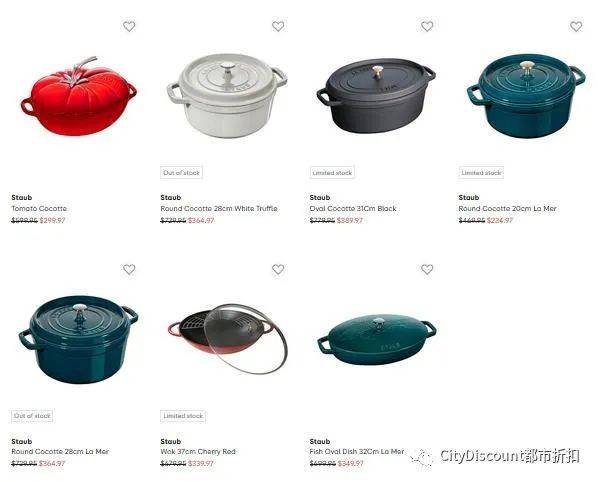Tap heart for Round Cocotte 28cm La Mer
598x482 pixels.
tap(129, 270)
